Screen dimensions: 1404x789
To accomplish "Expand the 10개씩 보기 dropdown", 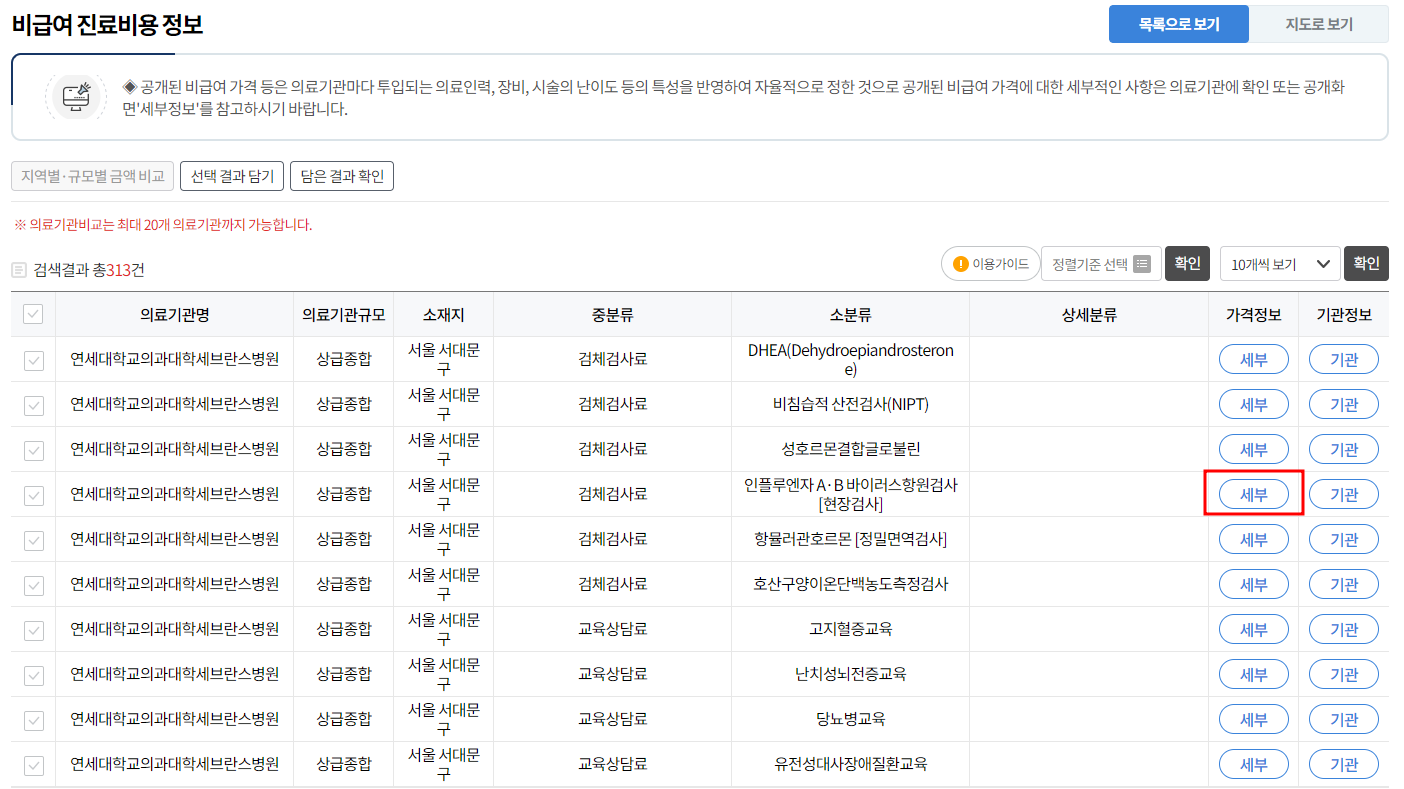I will (x=1280, y=264).
